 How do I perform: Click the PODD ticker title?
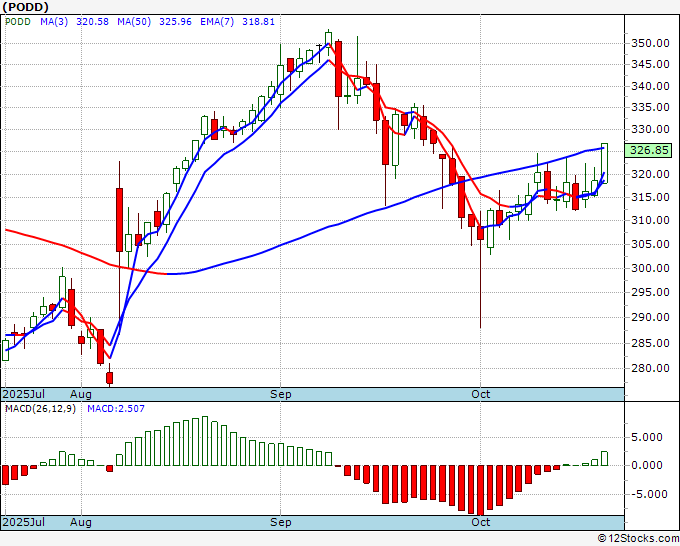click(25, 7)
